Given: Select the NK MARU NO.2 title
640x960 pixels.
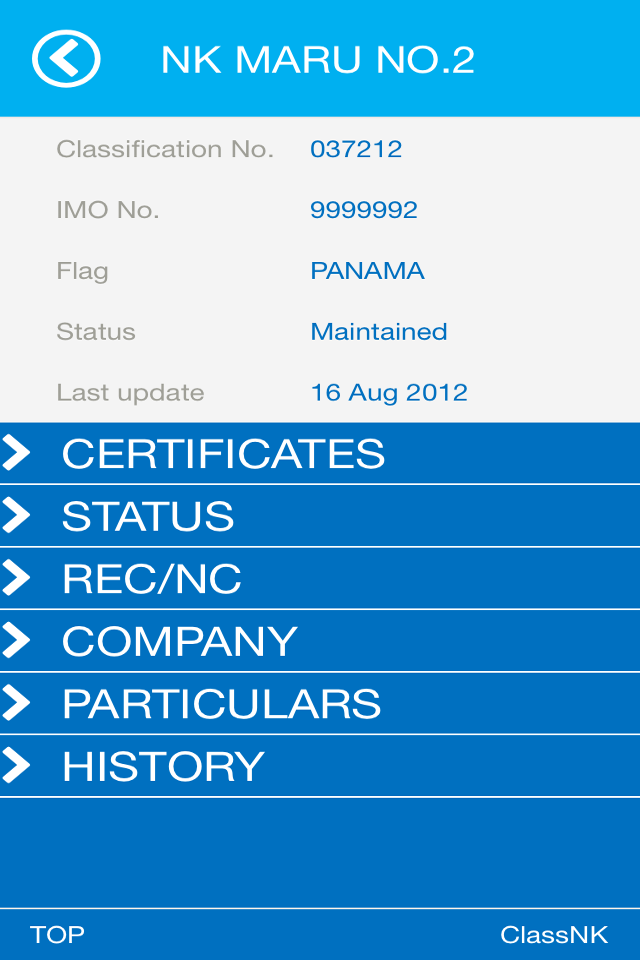Looking at the screenshot, I should [x=317, y=60].
